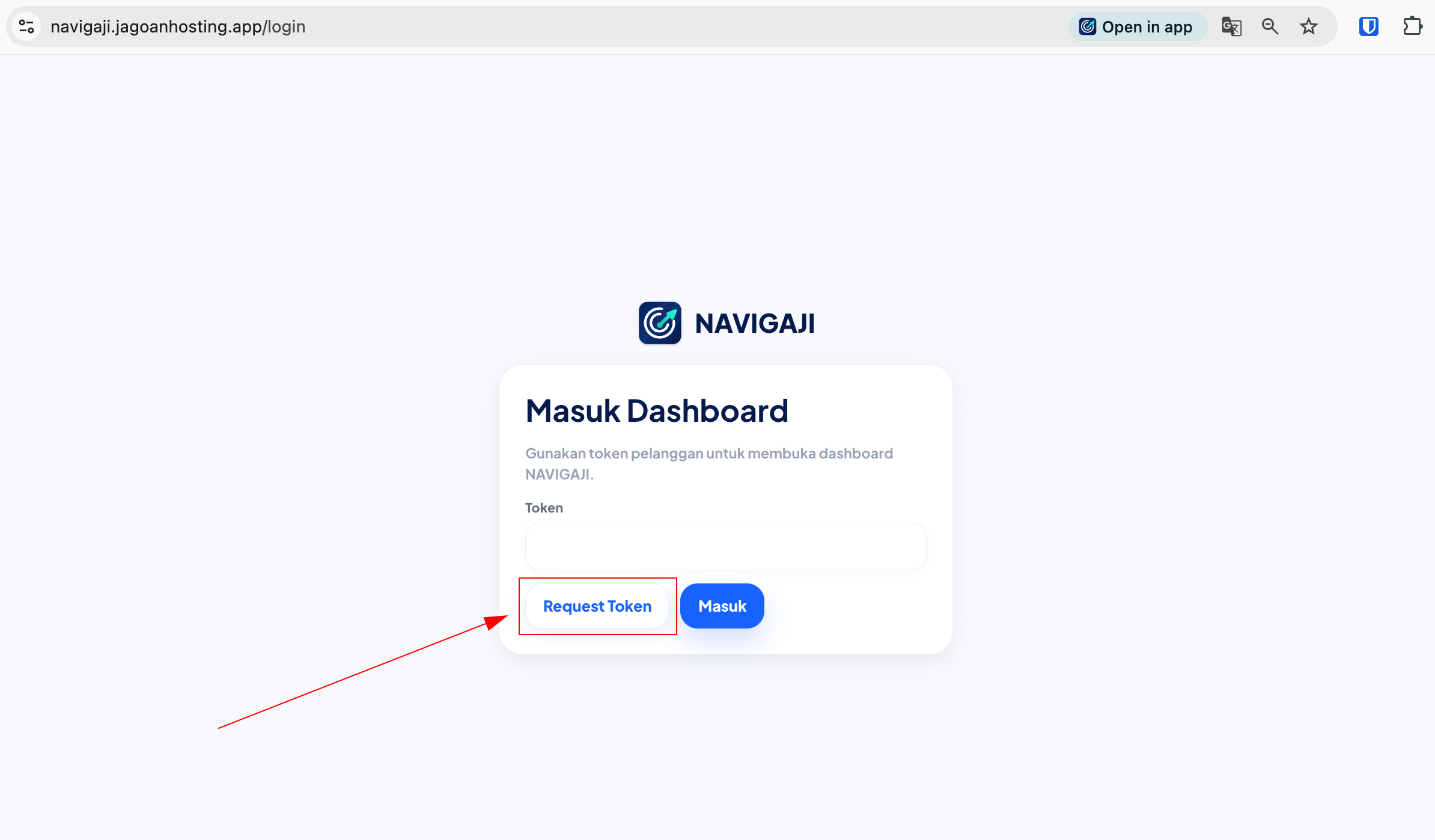
Task: Open the Extensions puzzle icon
Action: [x=1412, y=26]
